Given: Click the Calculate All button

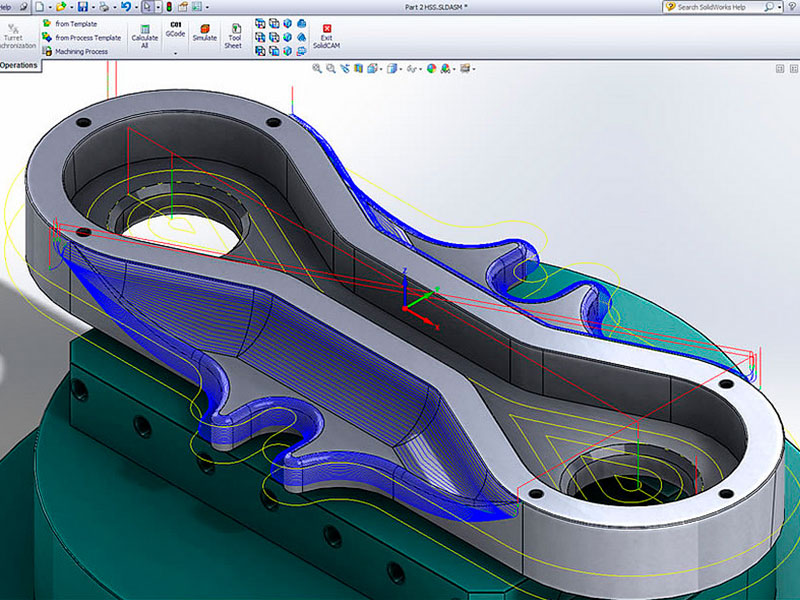Looking at the screenshot, I should tap(145, 35).
